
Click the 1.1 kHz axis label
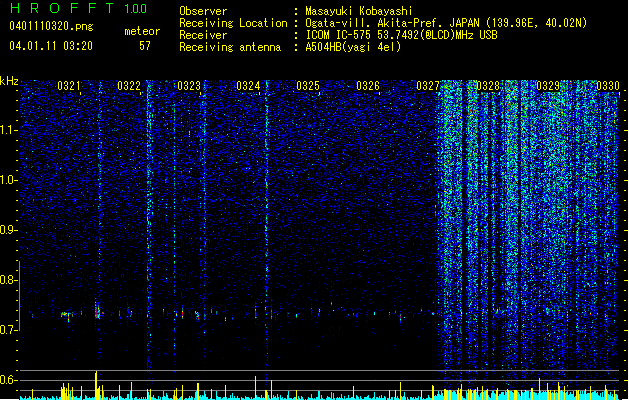(8, 130)
